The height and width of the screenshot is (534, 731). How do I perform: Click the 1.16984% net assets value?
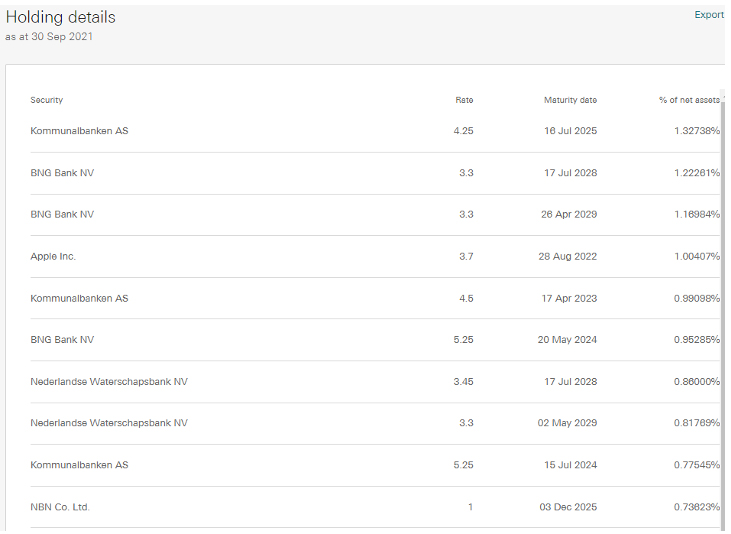click(697, 214)
